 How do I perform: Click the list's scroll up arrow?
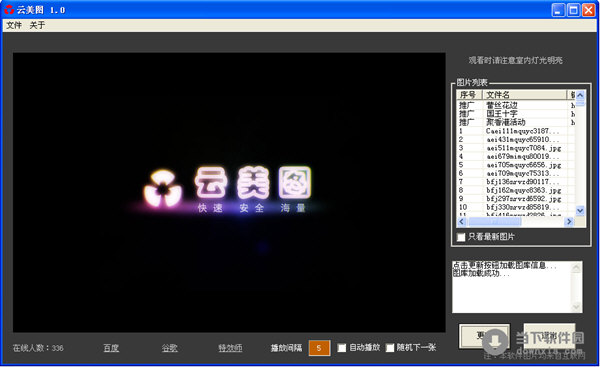coord(580,95)
